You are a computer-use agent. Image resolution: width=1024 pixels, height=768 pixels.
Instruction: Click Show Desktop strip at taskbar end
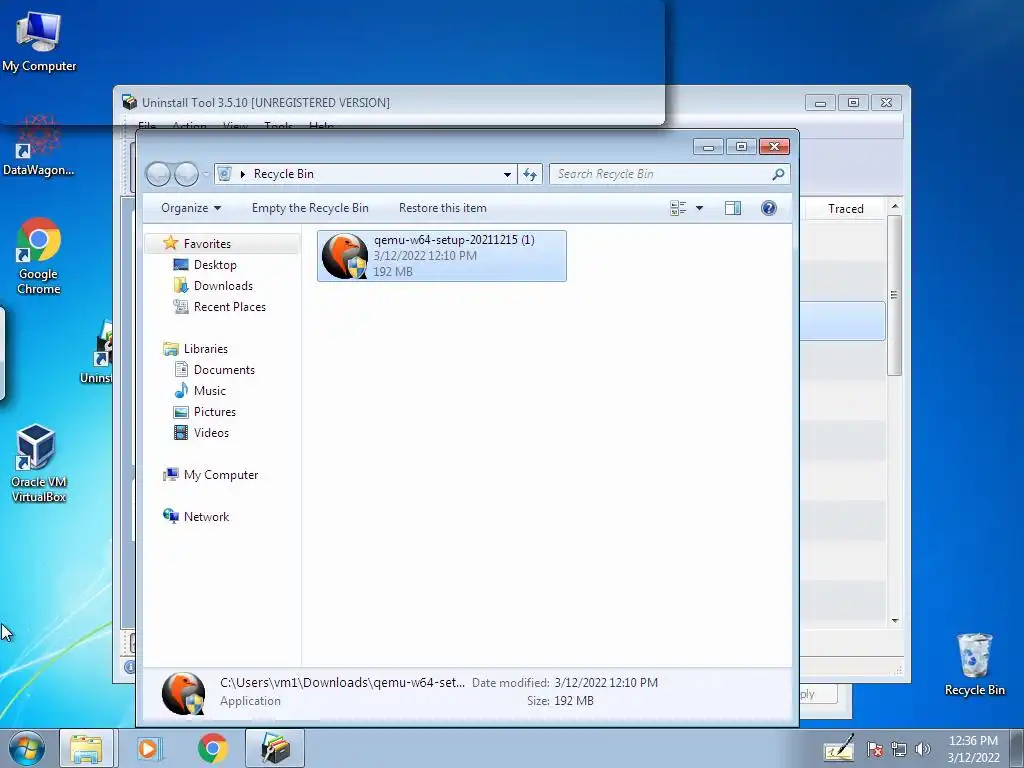point(1017,748)
